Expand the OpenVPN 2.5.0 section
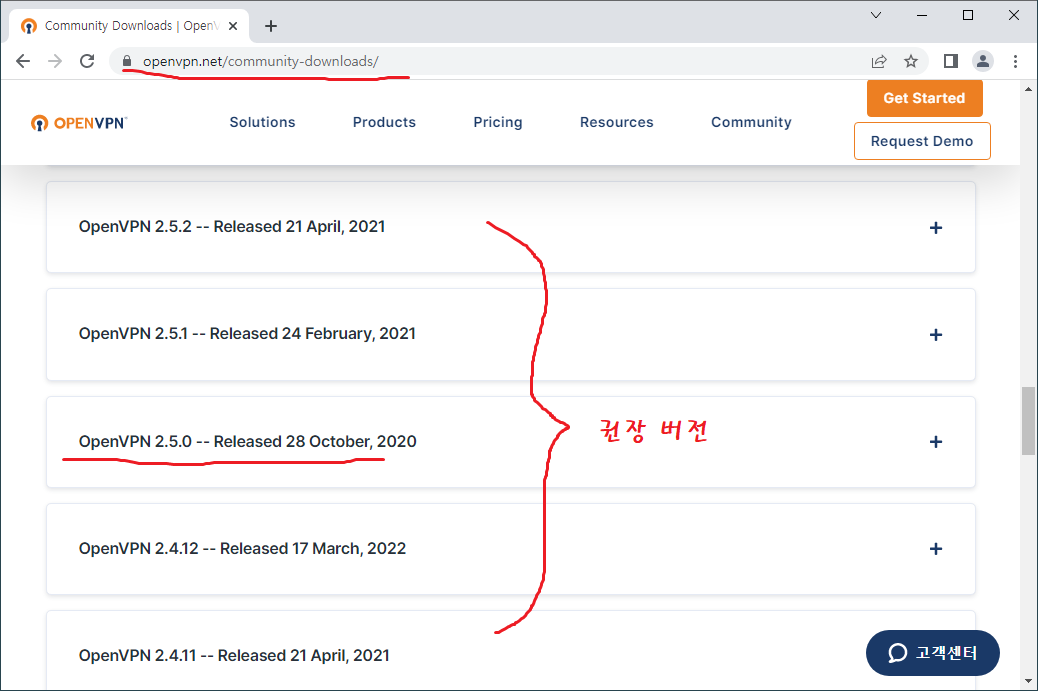The width and height of the screenshot is (1038, 691). (x=935, y=442)
